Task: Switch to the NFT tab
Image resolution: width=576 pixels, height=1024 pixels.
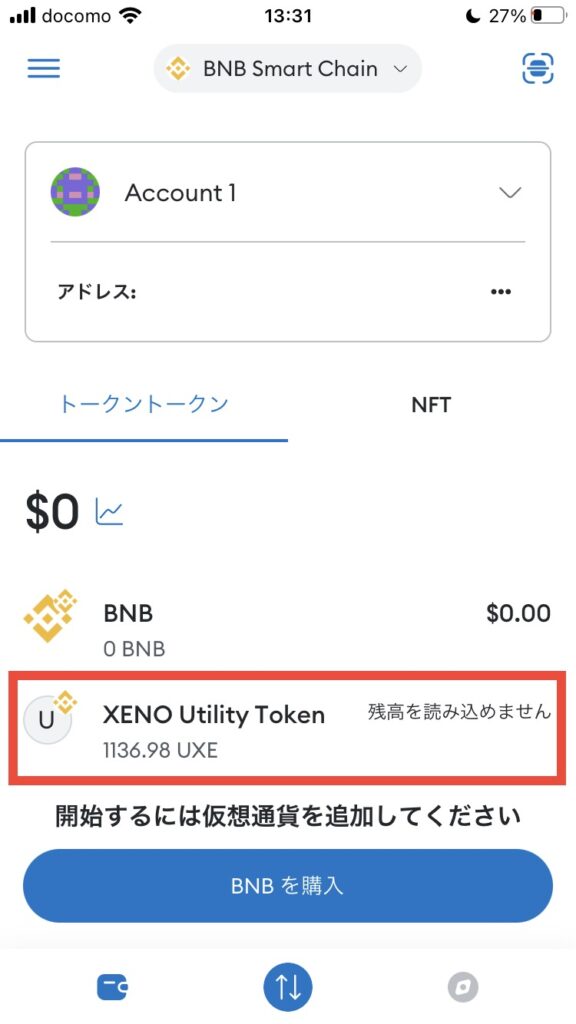Action: [431, 405]
